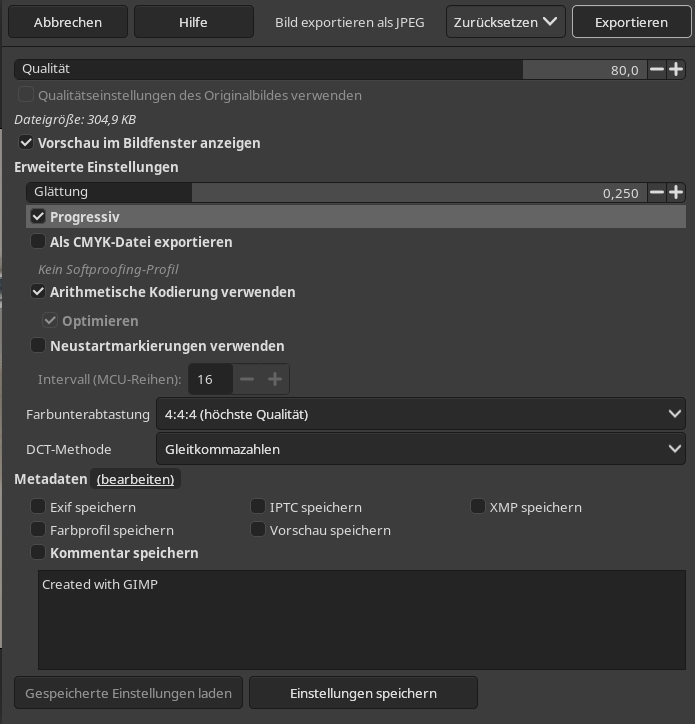The image size is (695, 724).
Task: Uncheck Arithmetische Kodierung verwenden
Action: (x=38, y=291)
